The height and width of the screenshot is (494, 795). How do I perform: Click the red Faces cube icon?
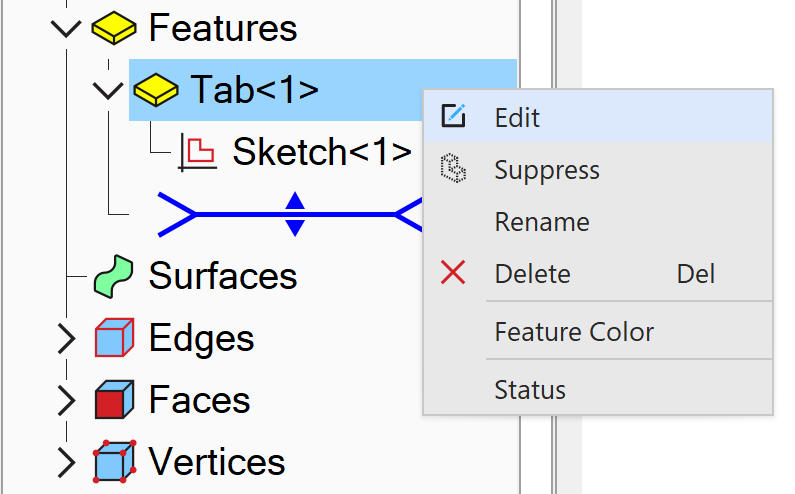pos(113,400)
